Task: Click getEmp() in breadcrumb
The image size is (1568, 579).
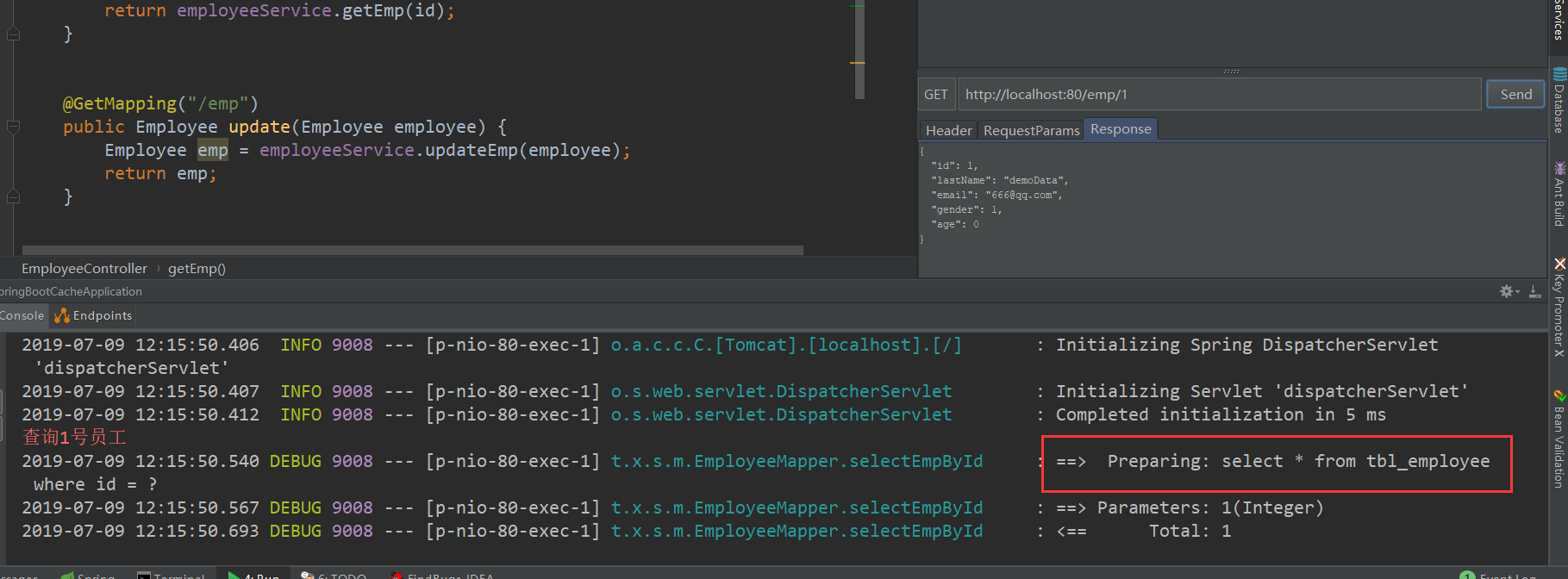Action: pyautogui.click(x=197, y=268)
